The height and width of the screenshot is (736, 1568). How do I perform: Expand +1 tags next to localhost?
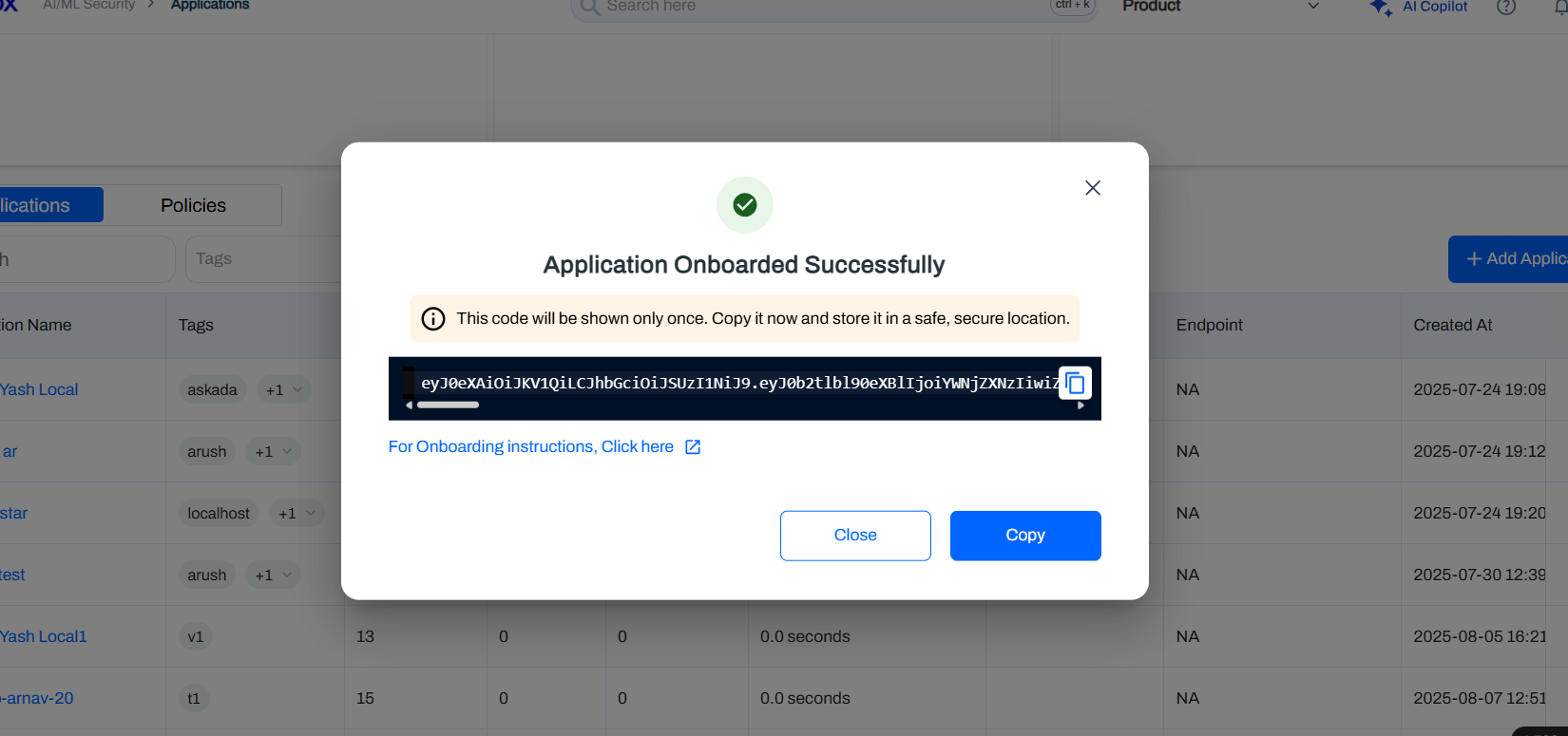(296, 514)
